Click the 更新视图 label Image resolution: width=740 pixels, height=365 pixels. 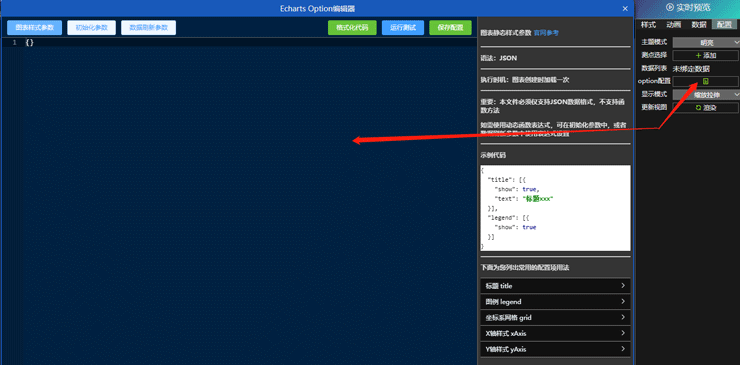pyautogui.click(x=654, y=108)
